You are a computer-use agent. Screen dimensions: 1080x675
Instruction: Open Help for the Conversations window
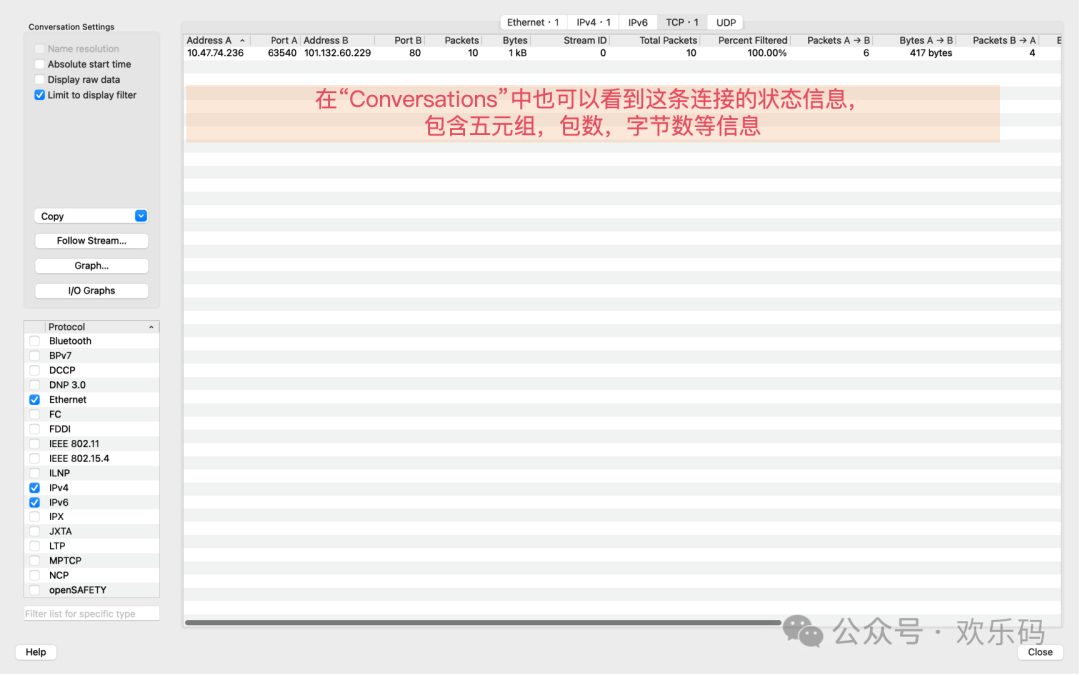click(x=35, y=651)
